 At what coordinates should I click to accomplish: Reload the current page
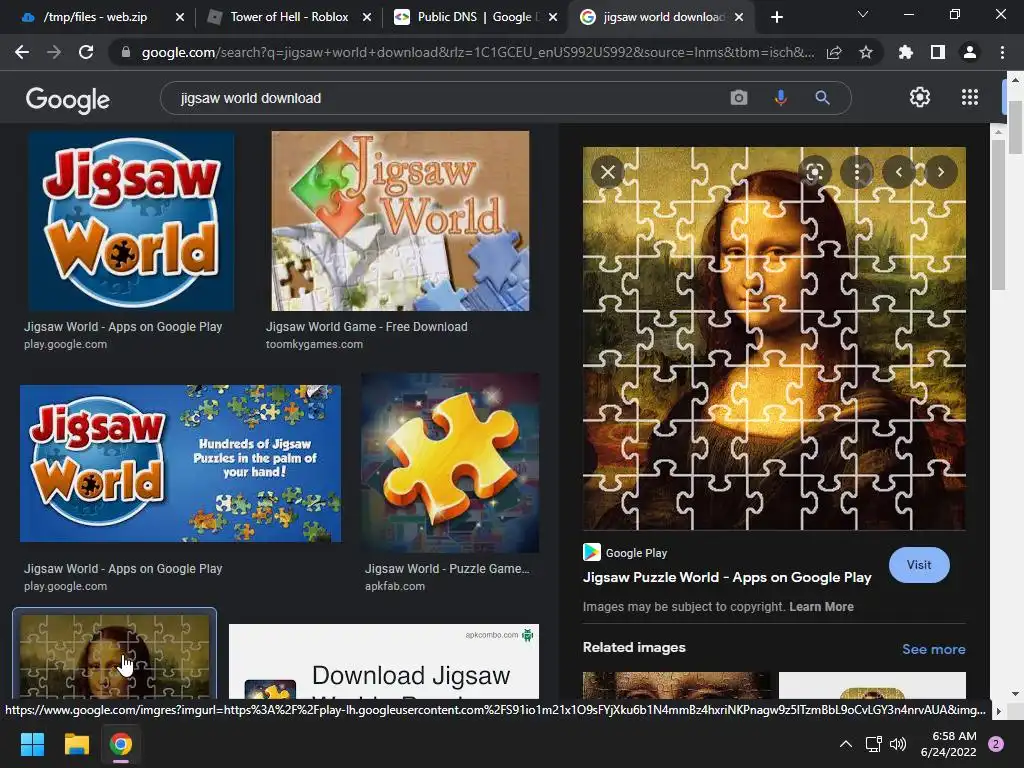click(86, 52)
